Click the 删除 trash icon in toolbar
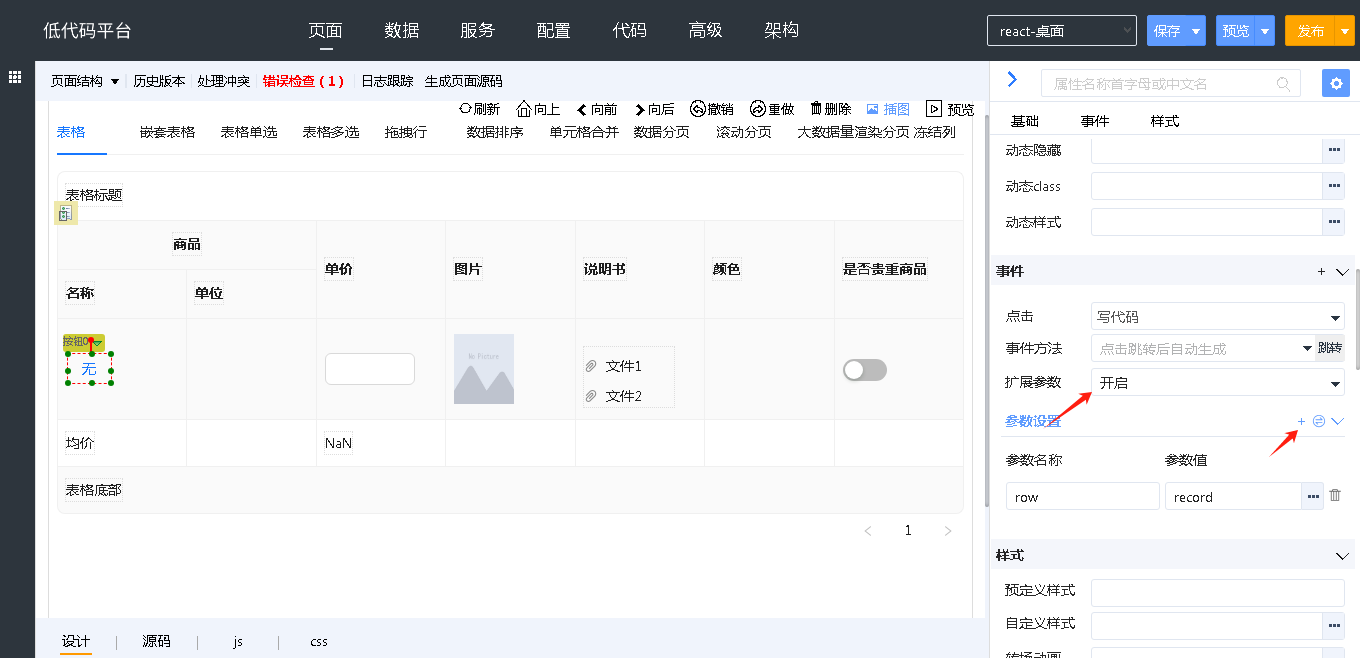Image resolution: width=1360 pixels, height=658 pixels. pos(816,109)
